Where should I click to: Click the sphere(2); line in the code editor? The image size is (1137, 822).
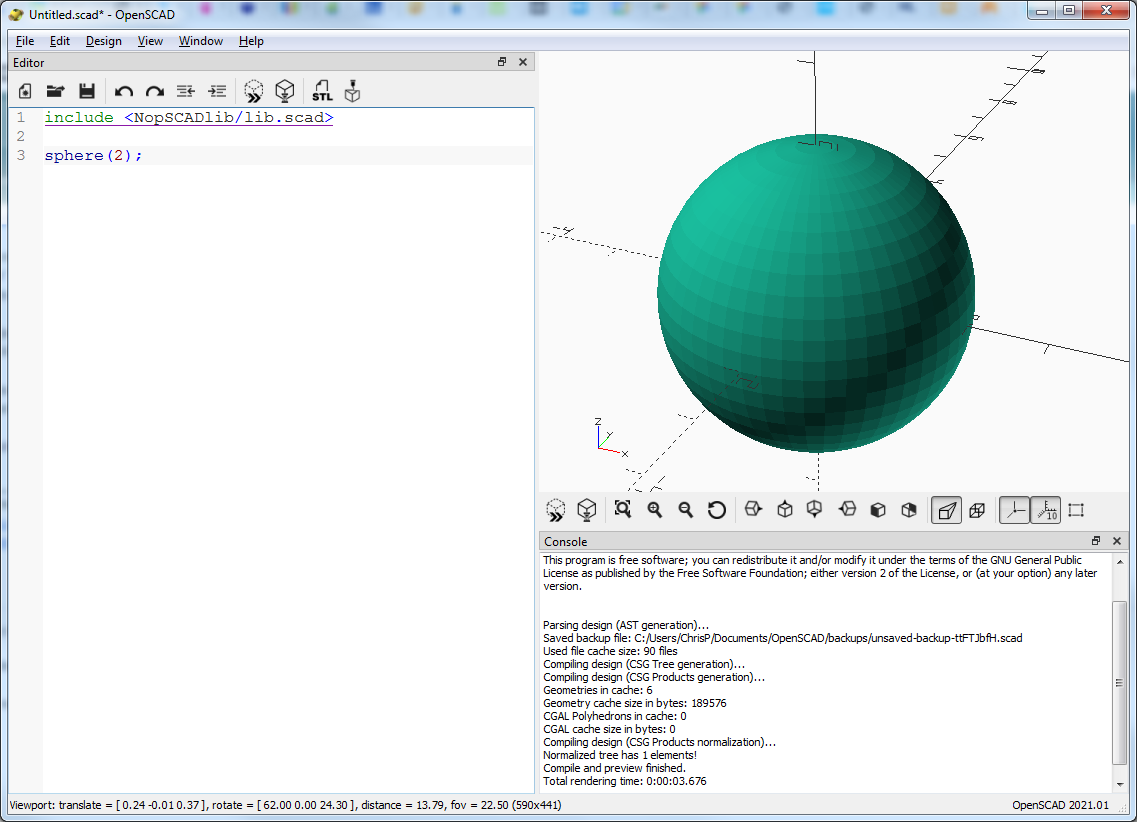[x=94, y=156]
